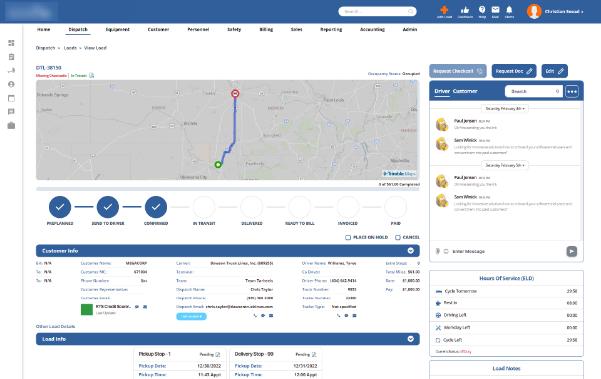The image size is (601, 379).
Task: Open the clipboard icon in the left sidebar
Action: point(11,57)
